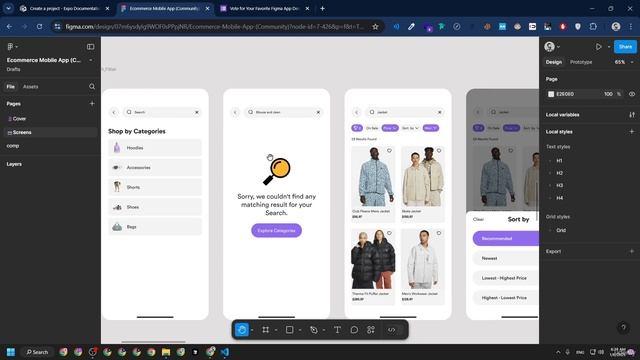Open the Screens page
Viewport: 640px width, 360px height.
click(50, 132)
